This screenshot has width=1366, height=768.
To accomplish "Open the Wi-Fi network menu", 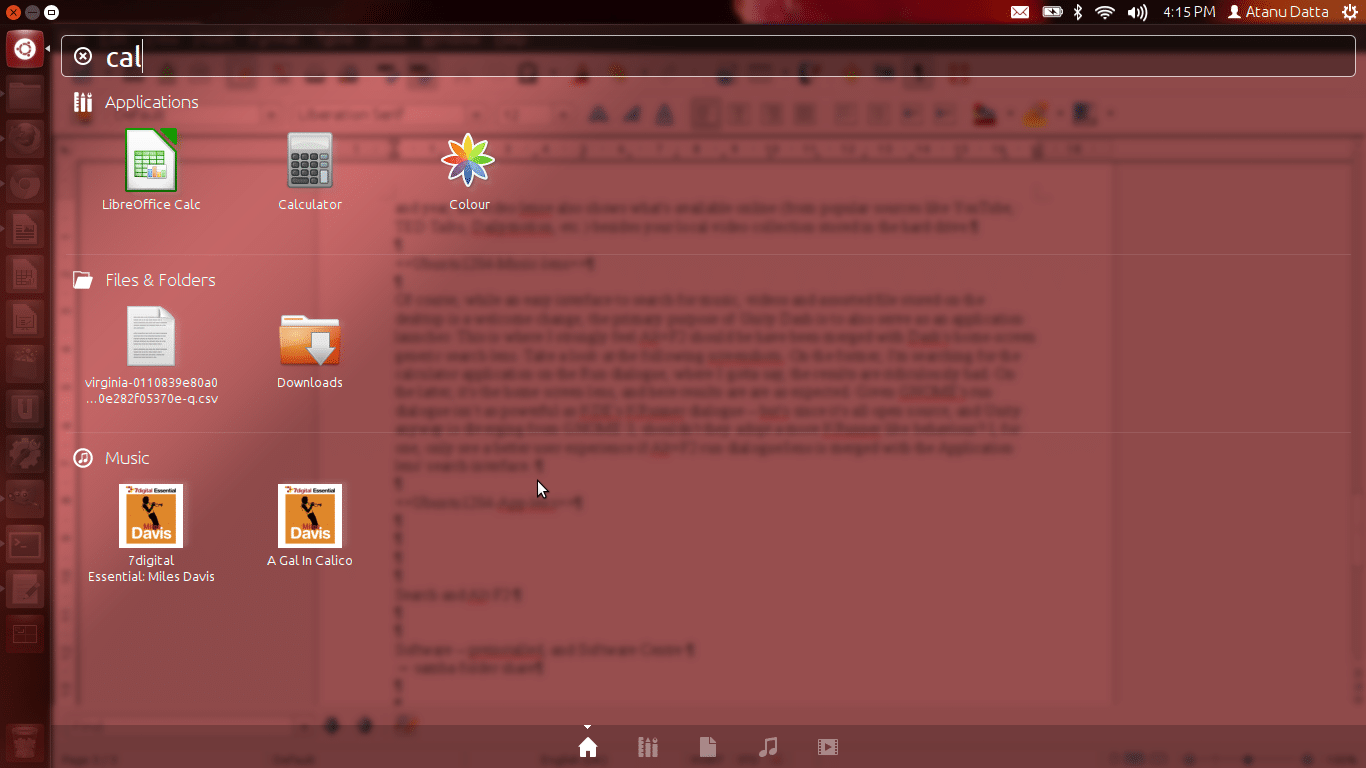I will pyautogui.click(x=1105, y=12).
